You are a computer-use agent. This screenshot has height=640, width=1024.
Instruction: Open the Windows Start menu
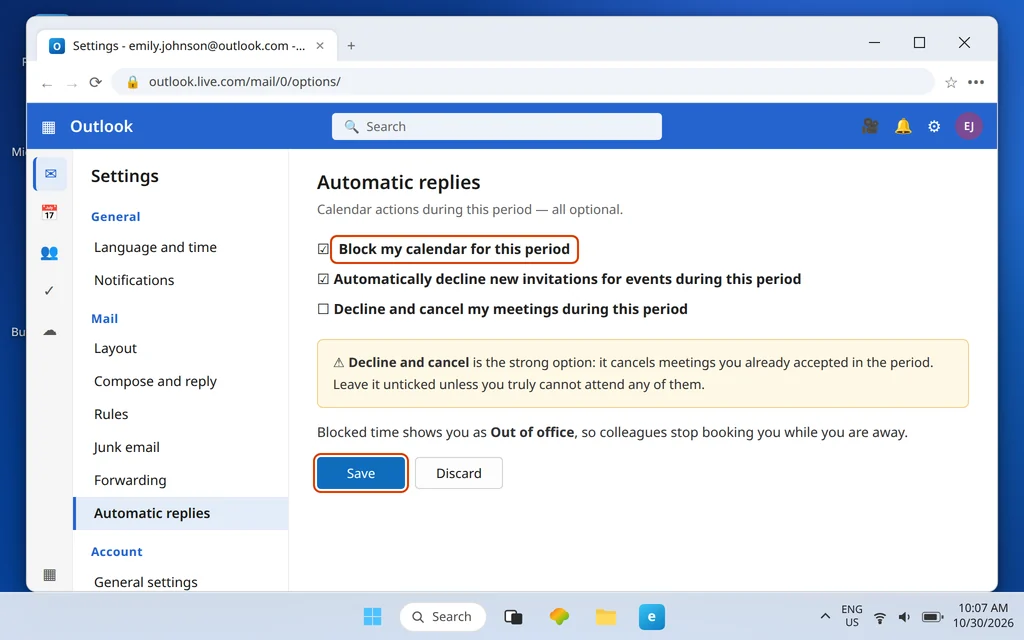372,616
